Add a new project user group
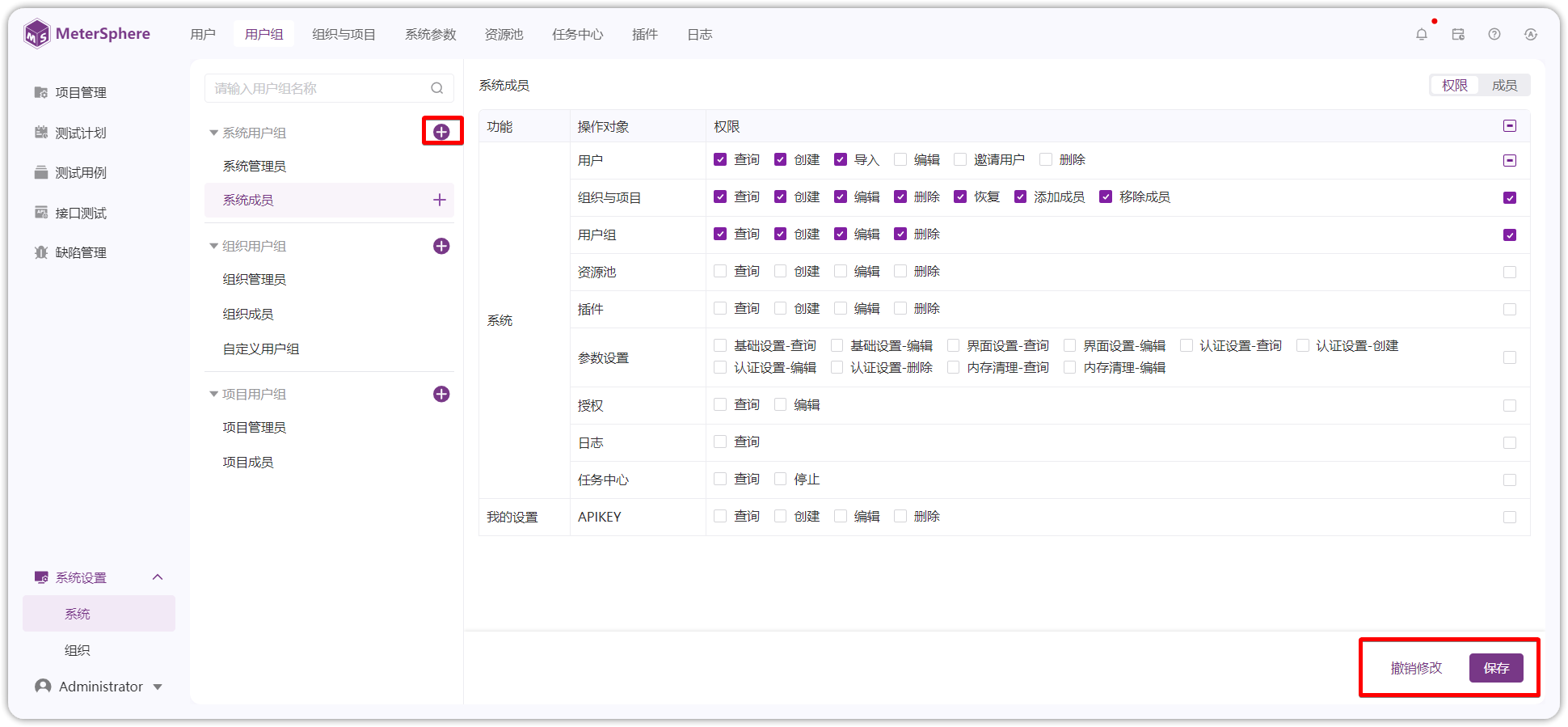 (441, 394)
